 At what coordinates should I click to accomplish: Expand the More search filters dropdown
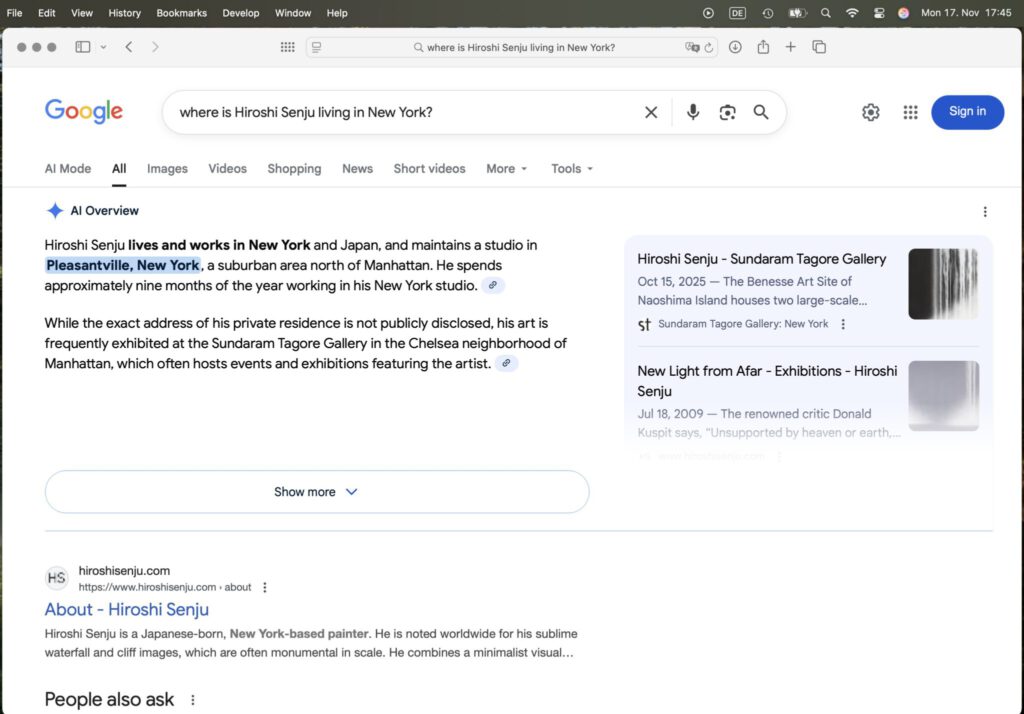506,169
